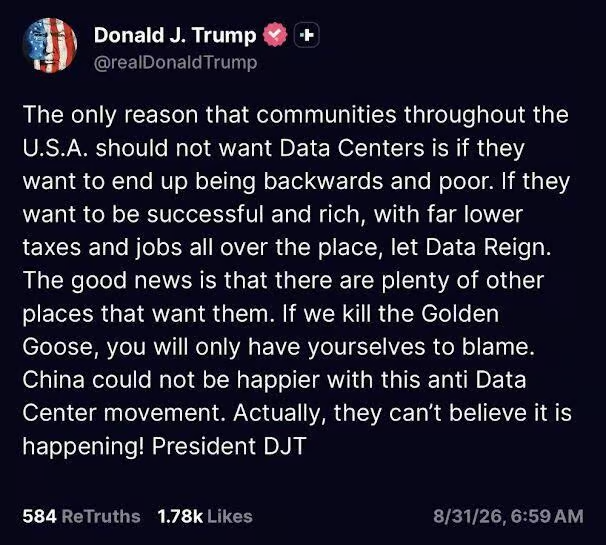The image size is (606, 545).
Task: Click the word "happening!" in the last line
Action: click(x=83, y=446)
